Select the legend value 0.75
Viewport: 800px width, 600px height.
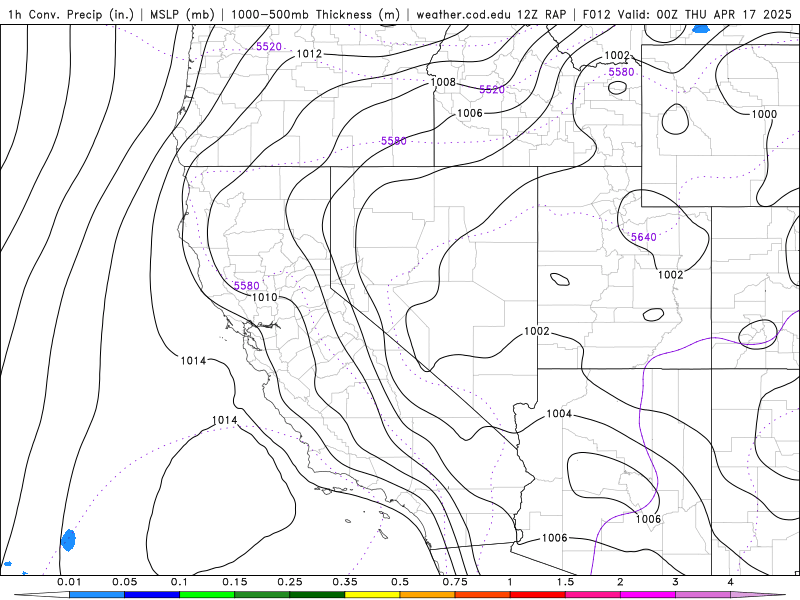click(455, 582)
